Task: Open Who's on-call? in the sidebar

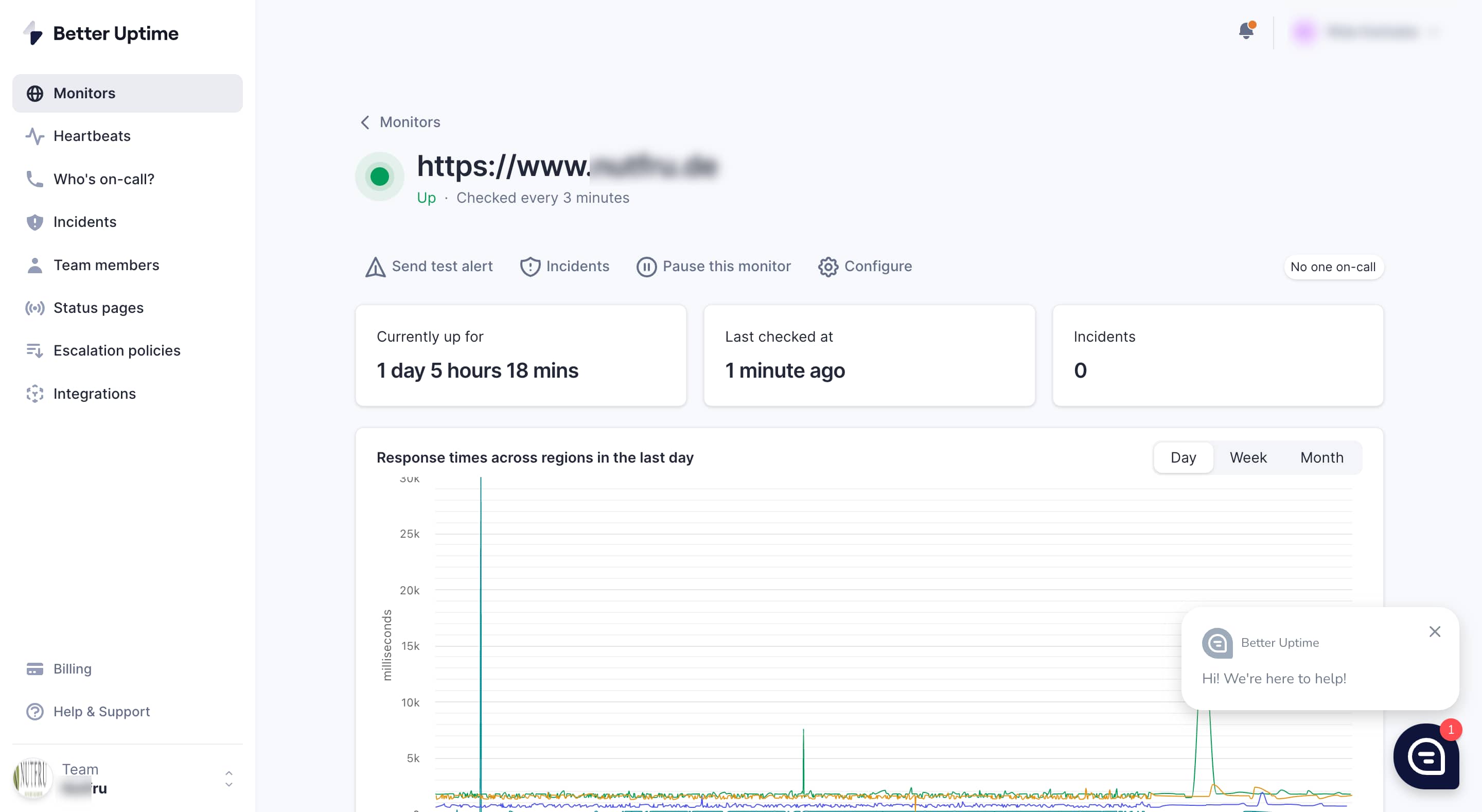Action: coord(128,179)
